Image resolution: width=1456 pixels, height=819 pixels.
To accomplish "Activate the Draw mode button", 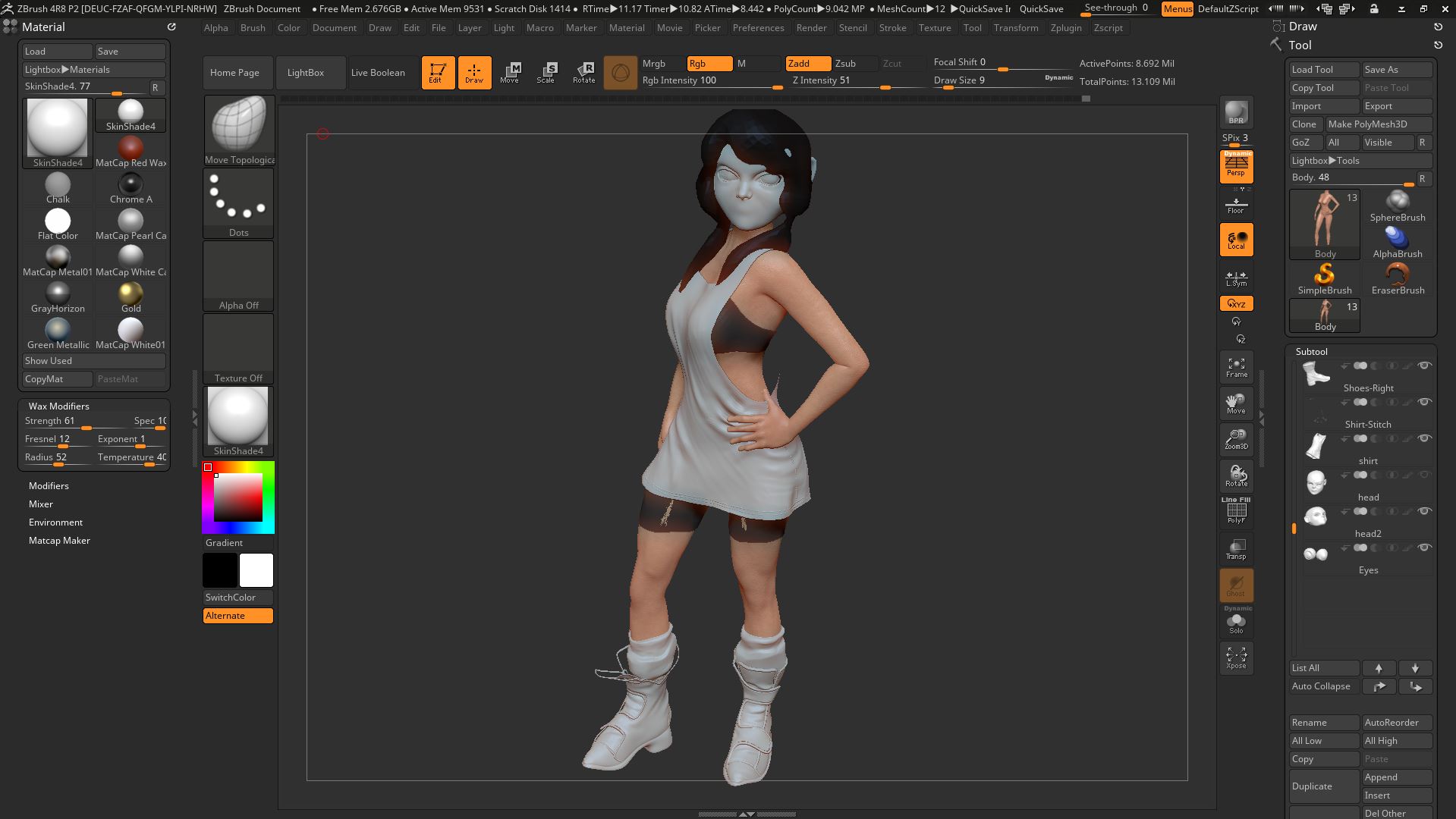I will [x=474, y=73].
